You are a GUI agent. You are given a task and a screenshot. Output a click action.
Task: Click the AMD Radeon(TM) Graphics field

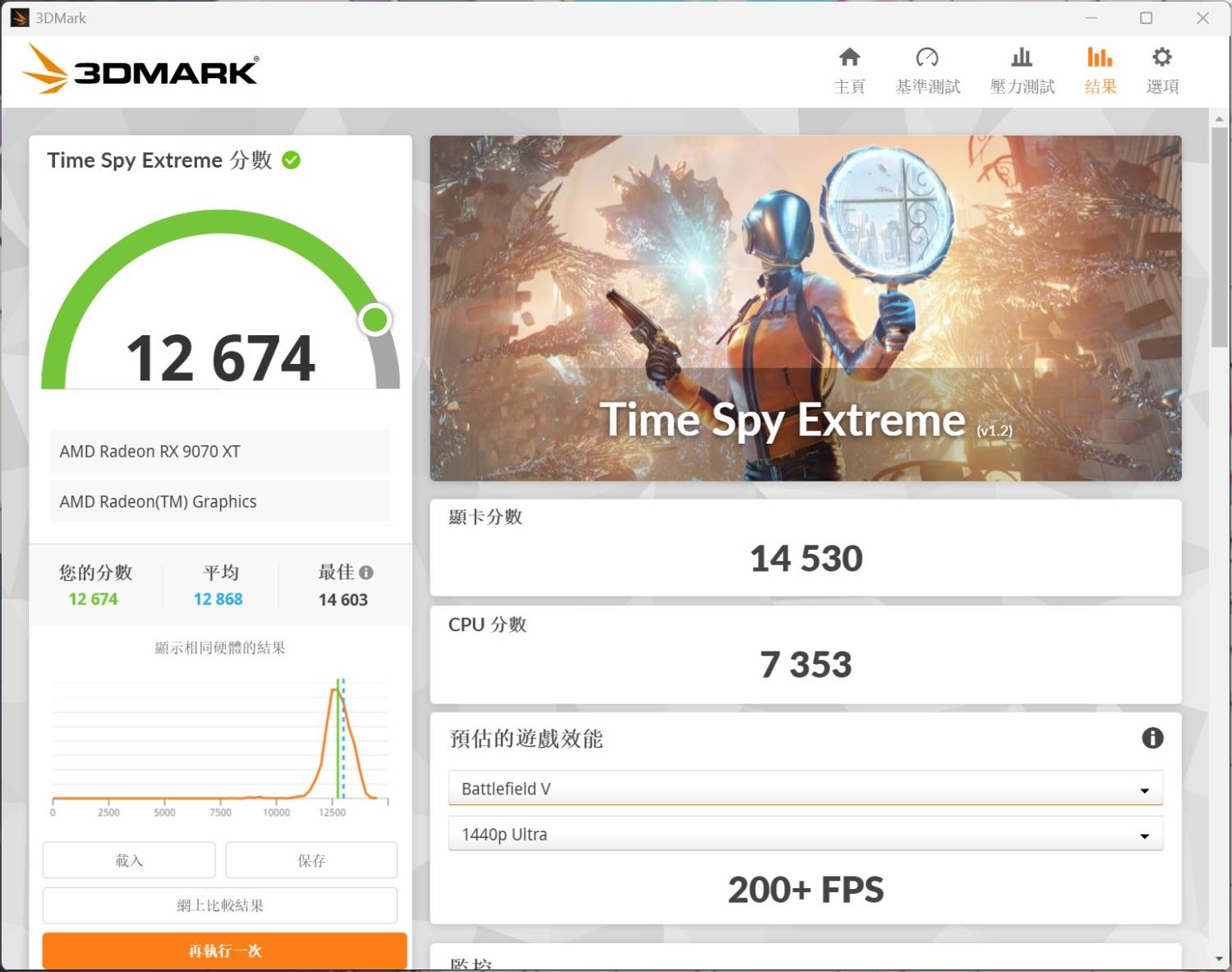coord(220,501)
